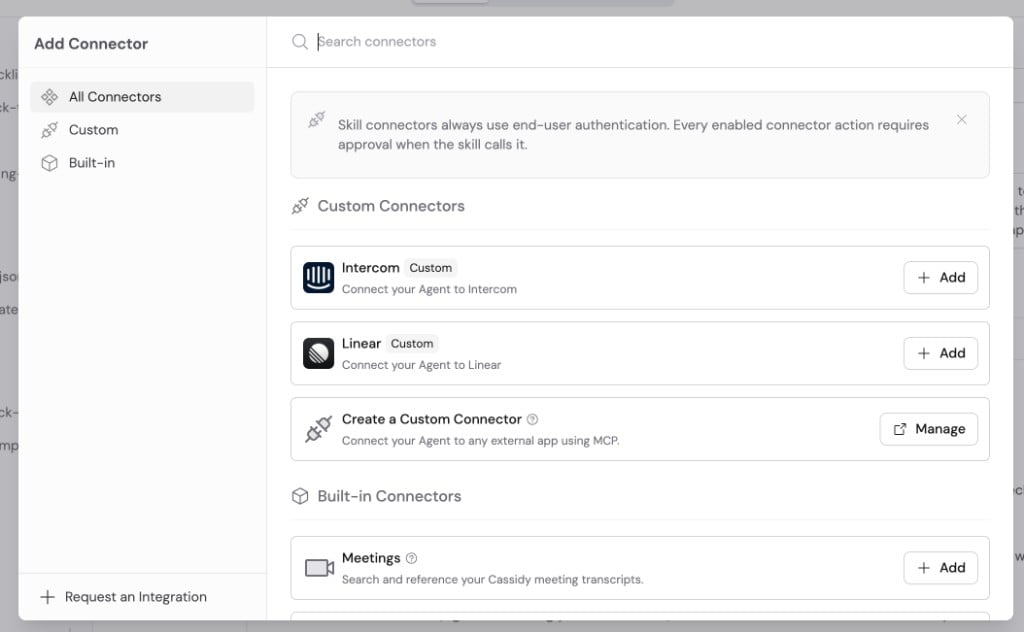Click the Custom plug icon in sidebar
Viewport: 1024px width, 632px height.
click(x=50, y=130)
